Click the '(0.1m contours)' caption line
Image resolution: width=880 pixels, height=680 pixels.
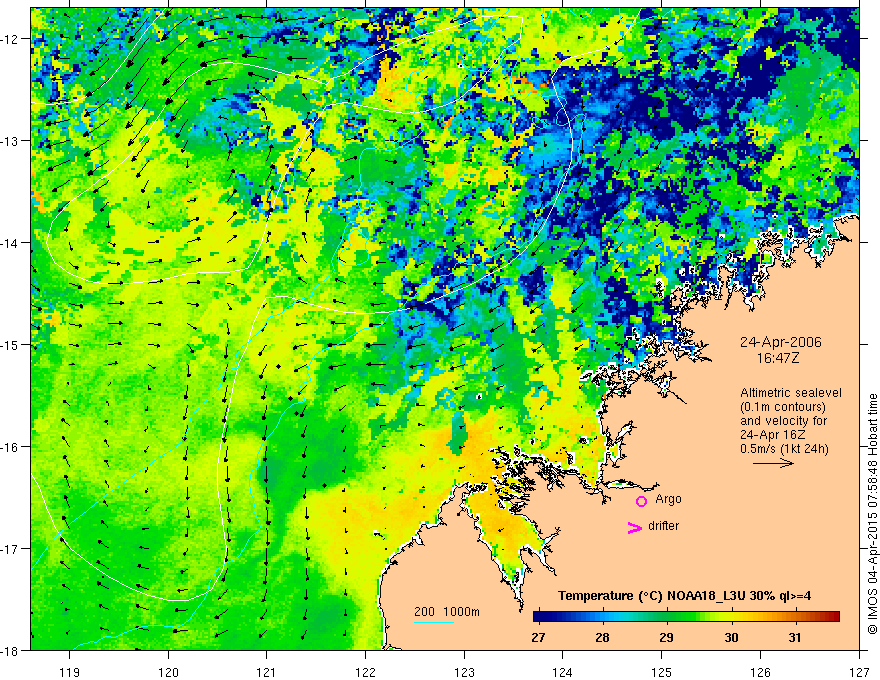(783, 407)
